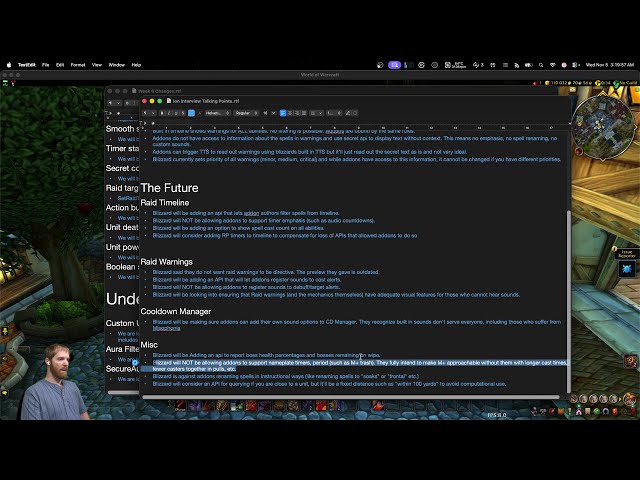Click the 'Aura Filte' heading in the back window
Viewport: 640px width, 480px height.
122,349
